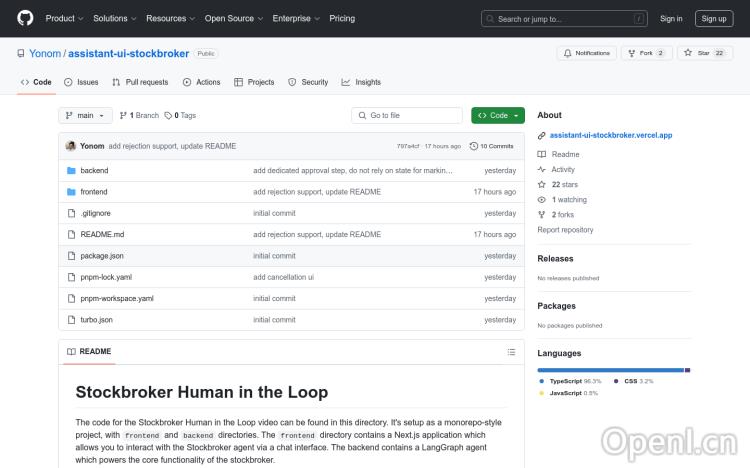This screenshot has width=750, height=468.
Task: Open the Product menu
Action: [x=64, y=18]
